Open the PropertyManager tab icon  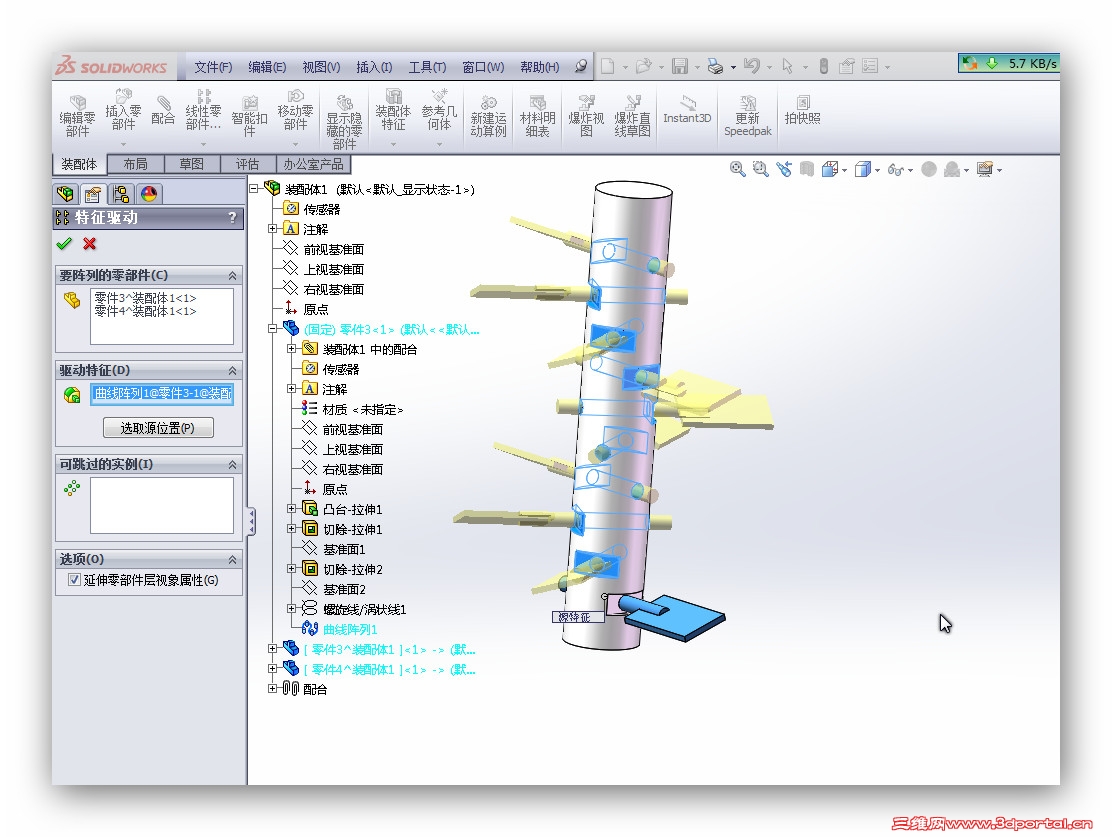click(93, 194)
